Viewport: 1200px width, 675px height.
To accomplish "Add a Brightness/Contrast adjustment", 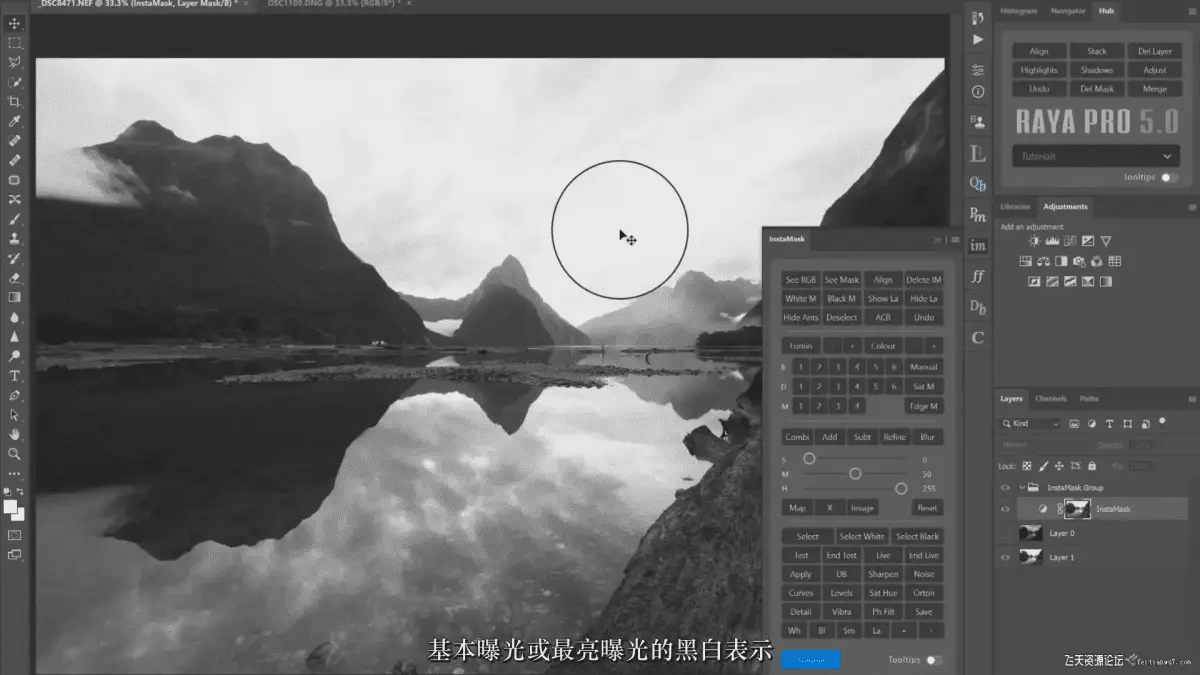I will coord(1034,241).
